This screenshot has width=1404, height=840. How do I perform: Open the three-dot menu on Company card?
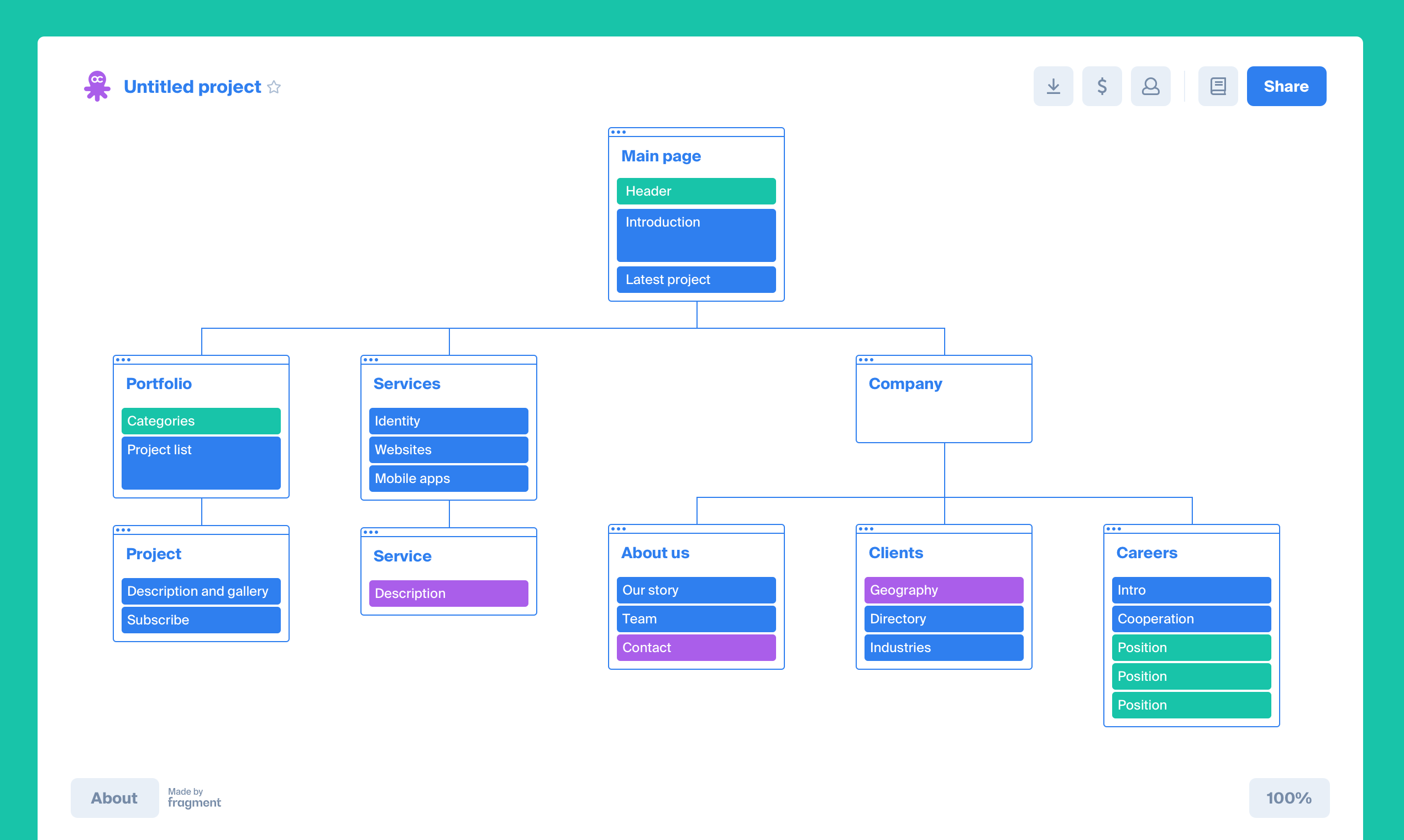pos(866,360)
